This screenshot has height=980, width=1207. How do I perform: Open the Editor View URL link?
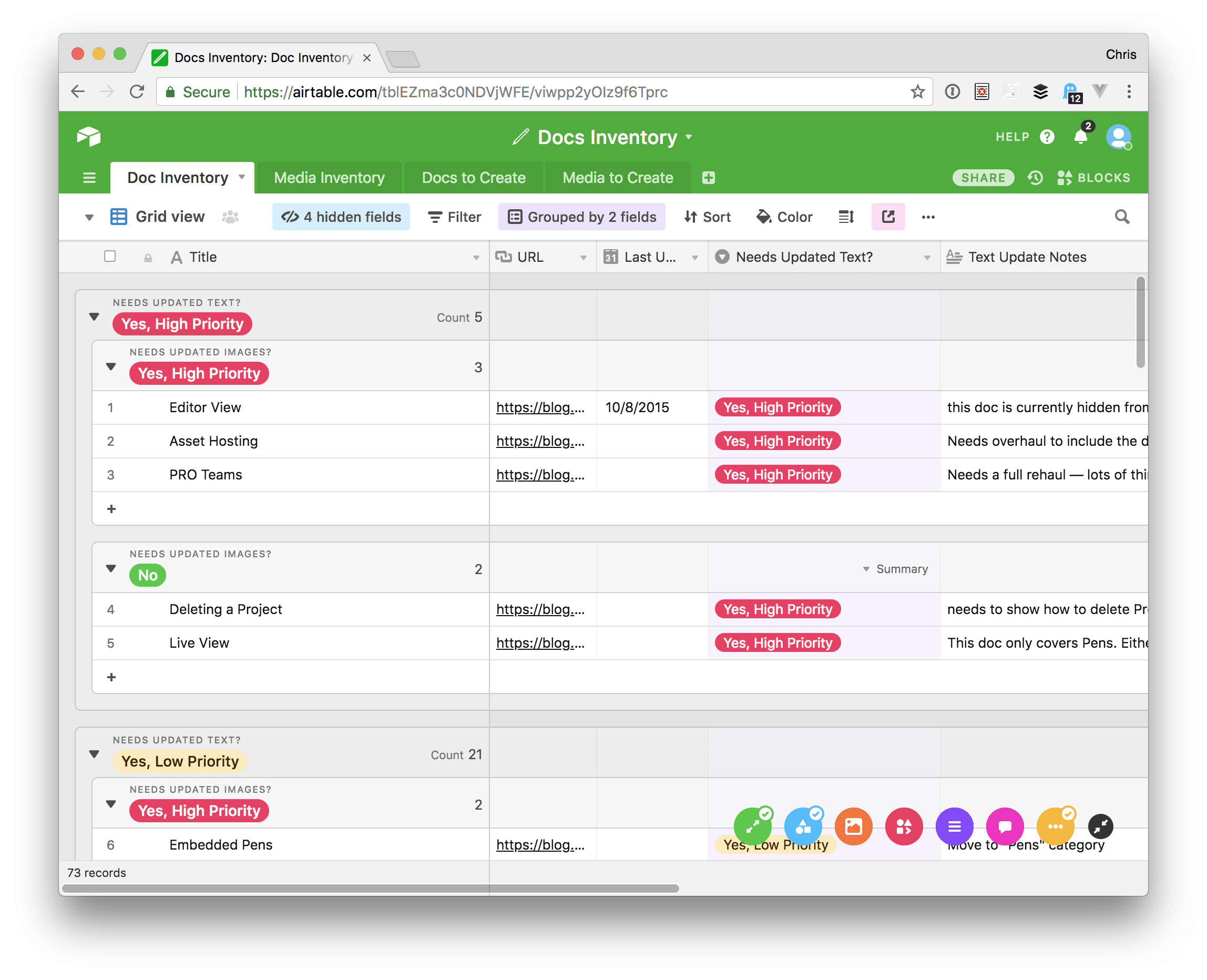click(x=540, y=407)
